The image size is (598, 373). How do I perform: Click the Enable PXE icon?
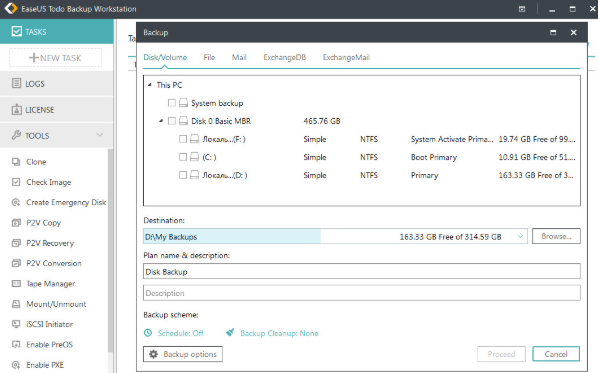(x=16, y=365)
